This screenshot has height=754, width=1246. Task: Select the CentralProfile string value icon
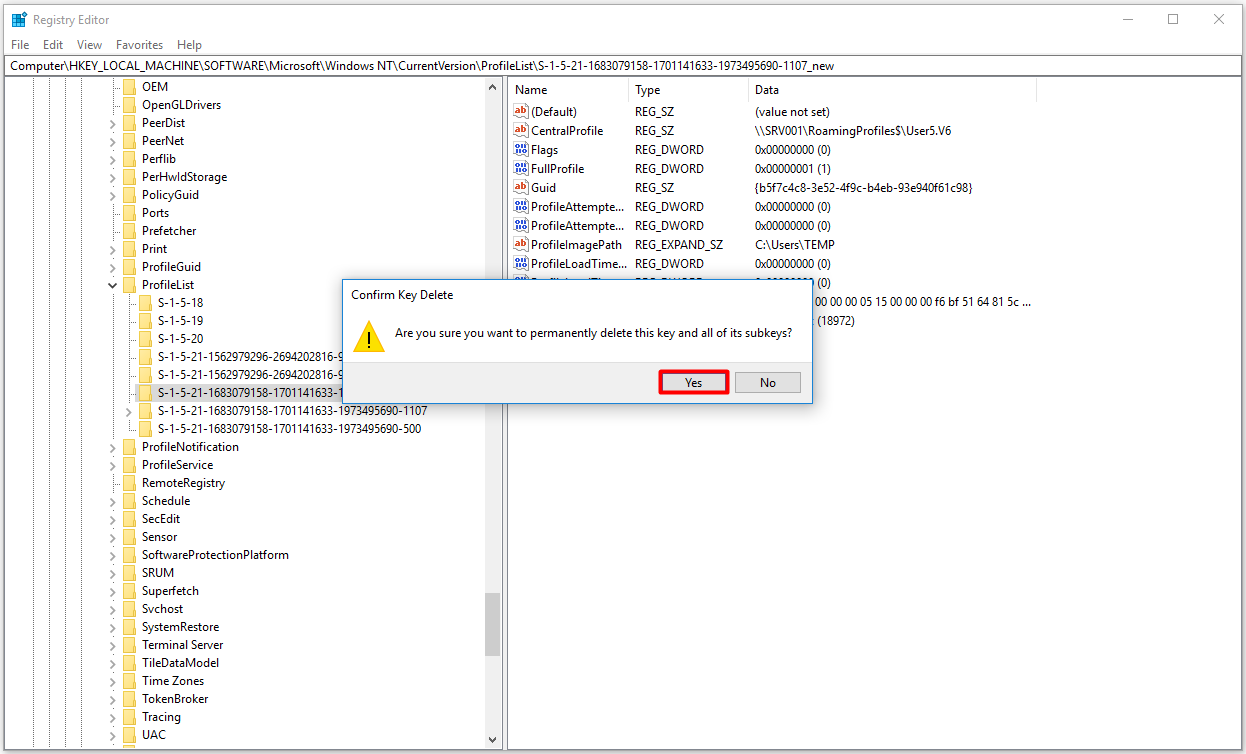(520, 131)
